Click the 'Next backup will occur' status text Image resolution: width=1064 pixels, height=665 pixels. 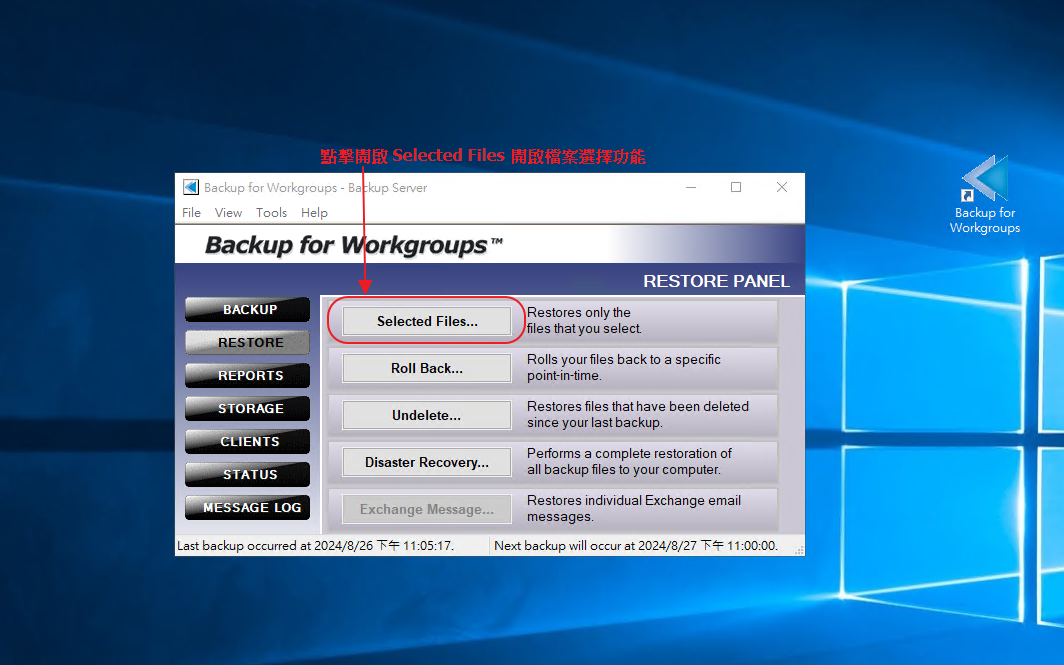pyautogui.click(x=636, y=546)
